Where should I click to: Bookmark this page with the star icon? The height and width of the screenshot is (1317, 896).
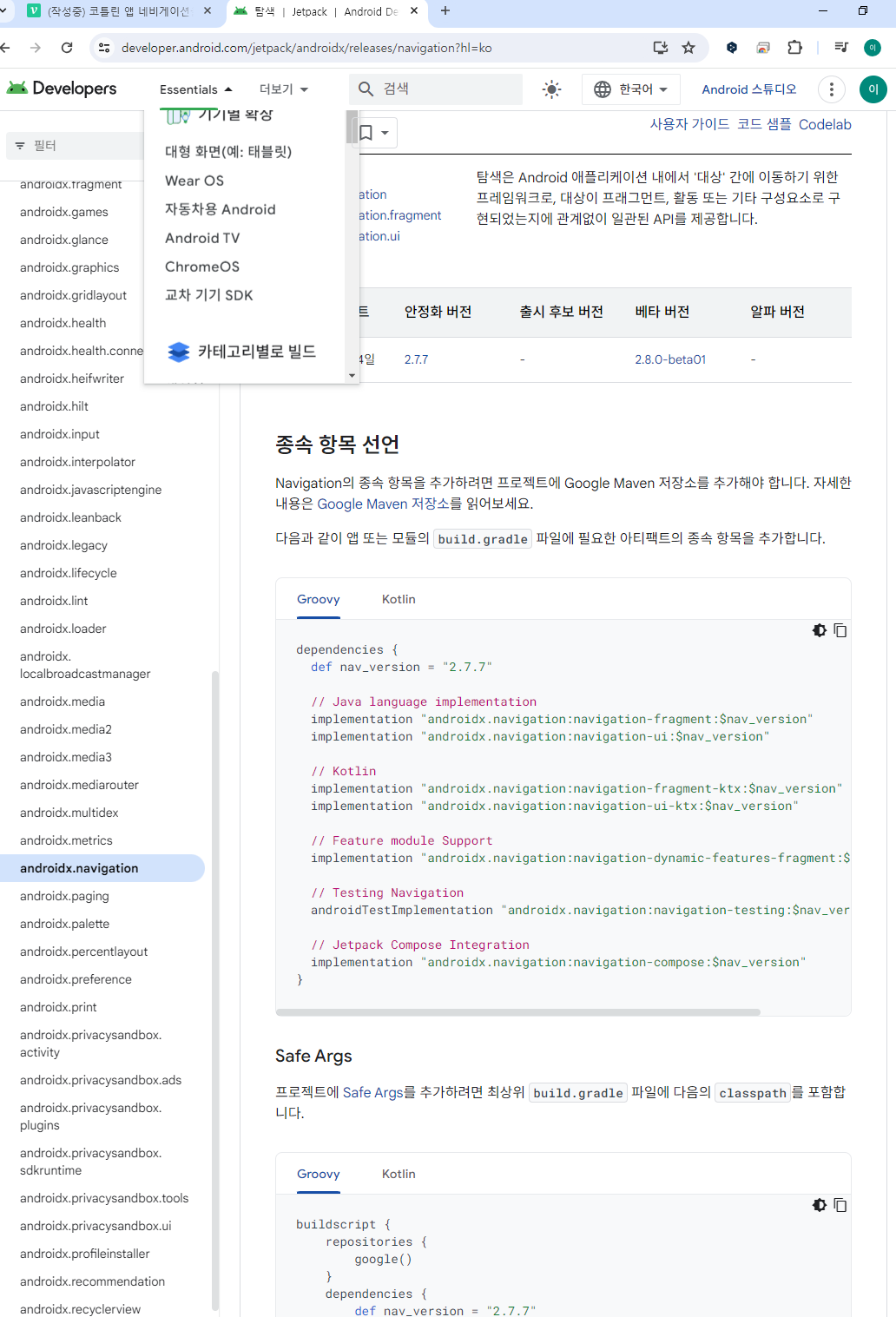[688, 48]
